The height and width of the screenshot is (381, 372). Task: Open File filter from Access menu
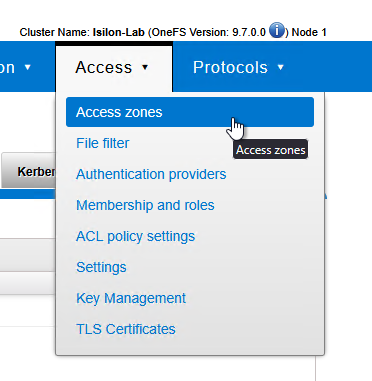pyautogui.click(x=103, y=143)
